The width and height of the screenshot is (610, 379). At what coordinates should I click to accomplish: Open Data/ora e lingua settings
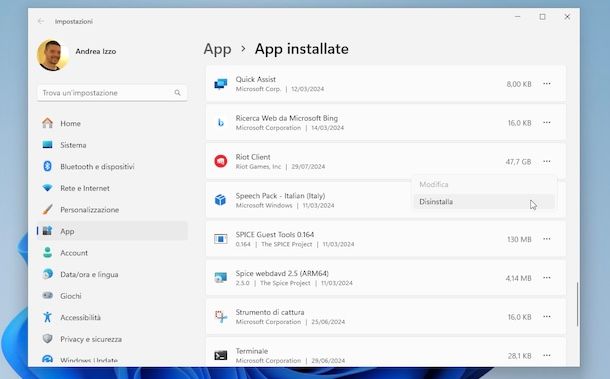tap(112, 274)
